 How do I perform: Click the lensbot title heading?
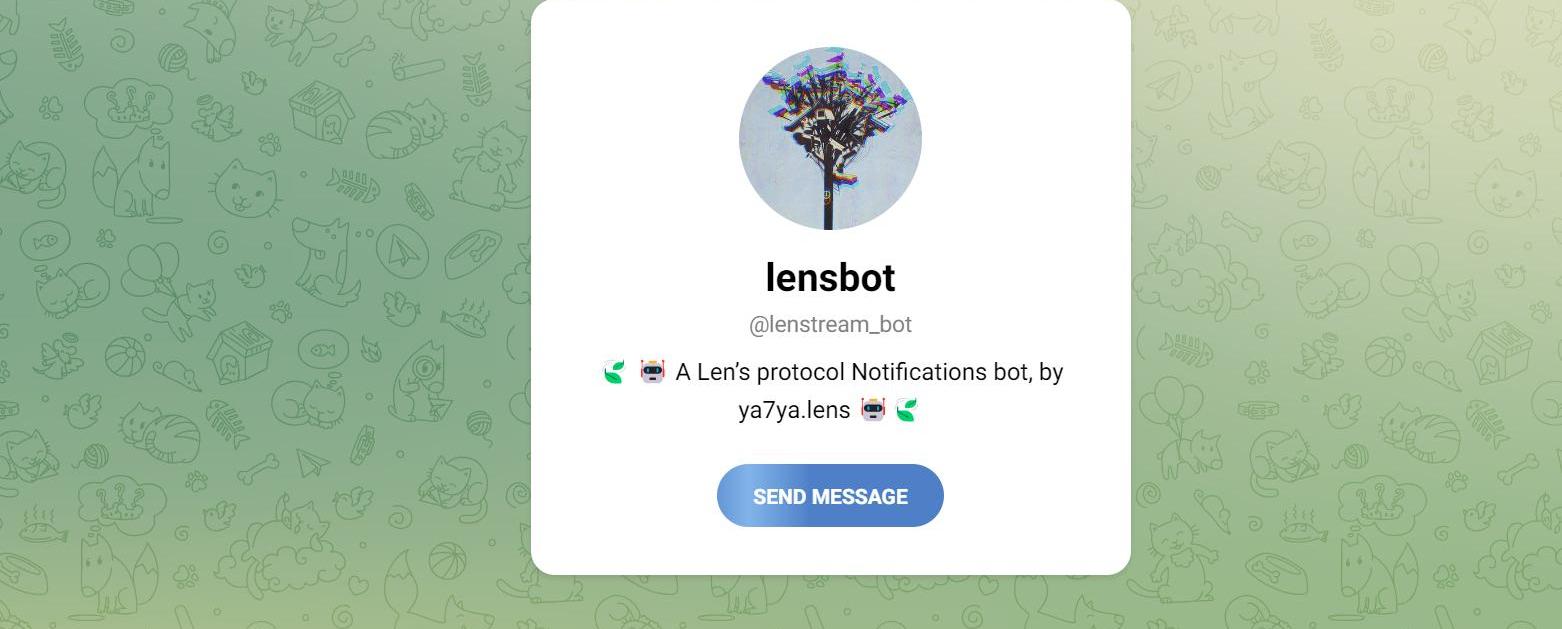[x=830, y=278]
